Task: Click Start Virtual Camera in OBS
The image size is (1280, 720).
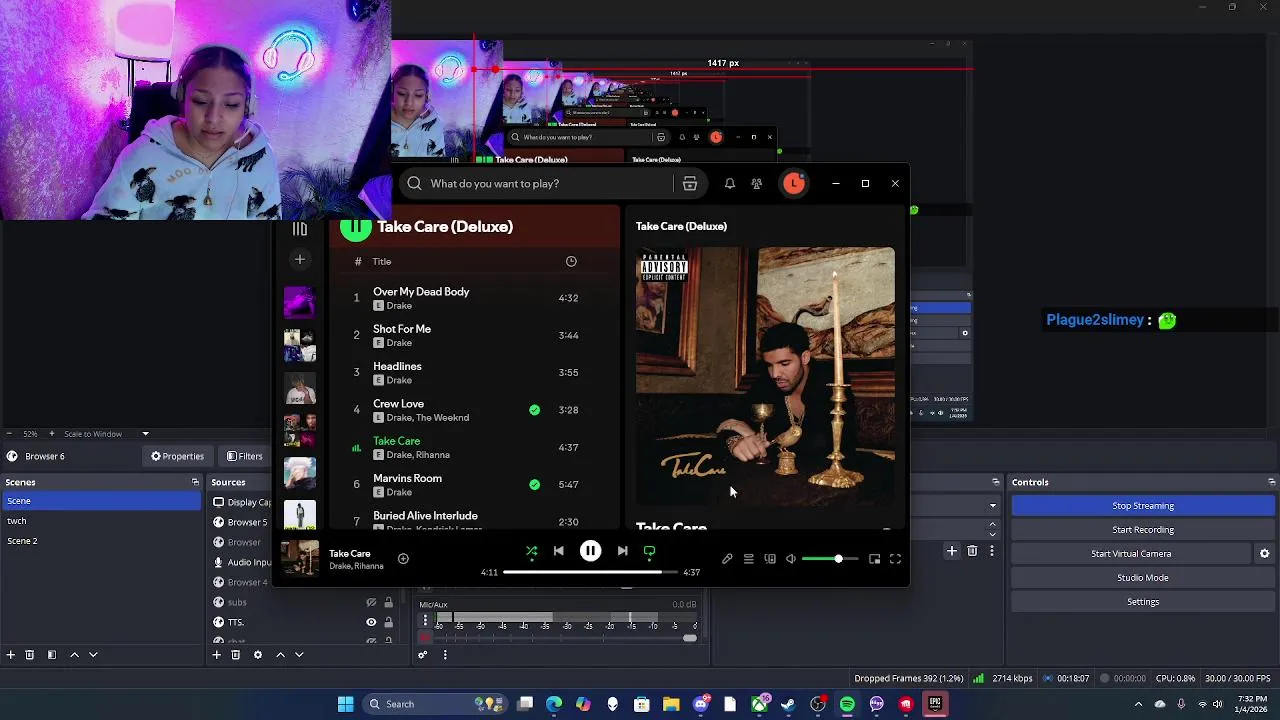Action: (x=1131, y=554)
